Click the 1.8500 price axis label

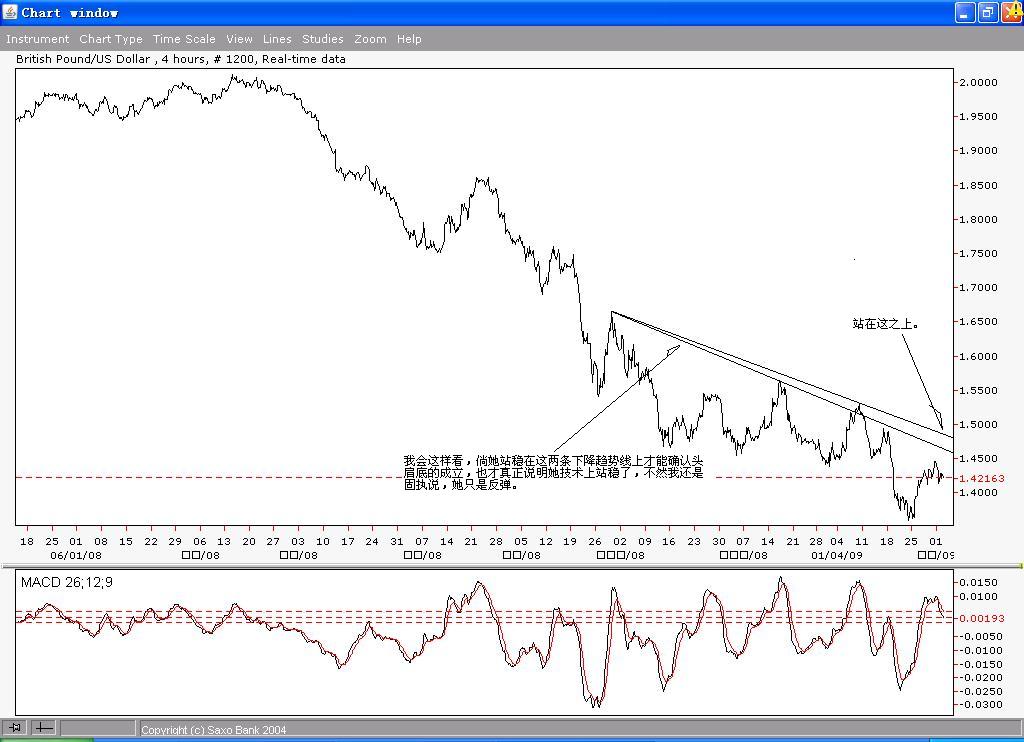click(x=978, y=186)
